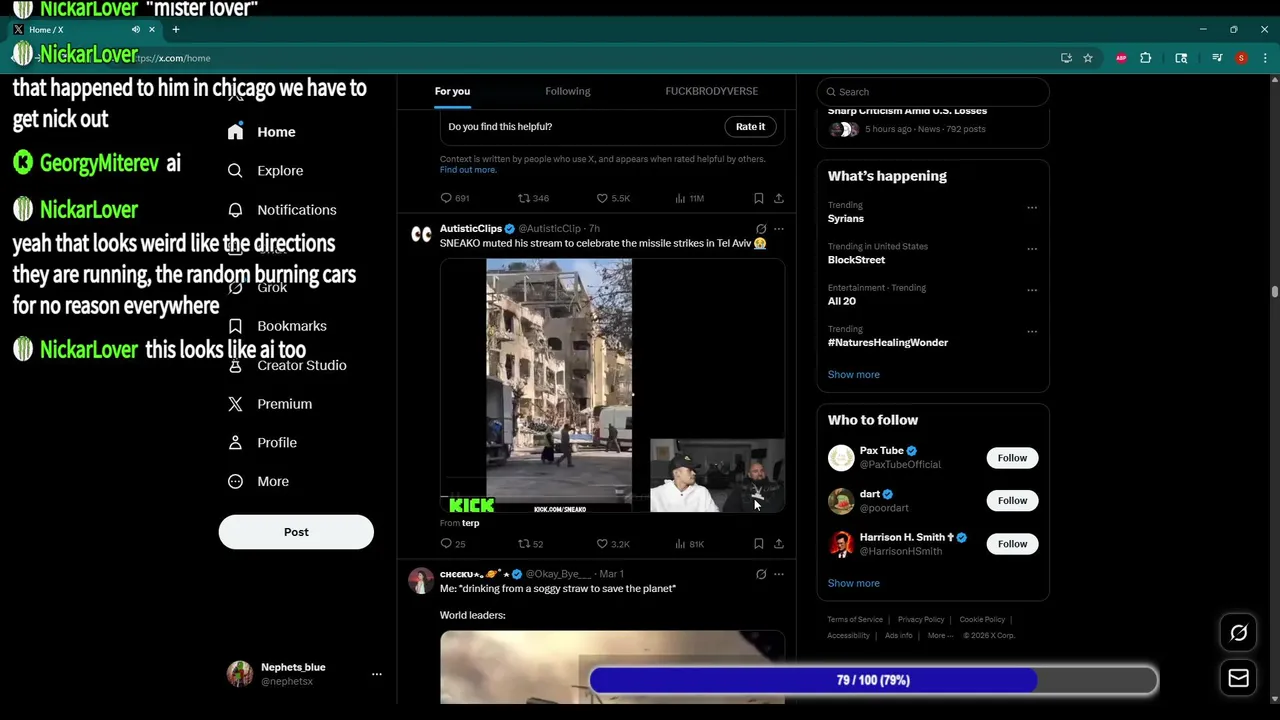
Task: Open the BlockStreet trending topic
Action: tap(856, 260)
